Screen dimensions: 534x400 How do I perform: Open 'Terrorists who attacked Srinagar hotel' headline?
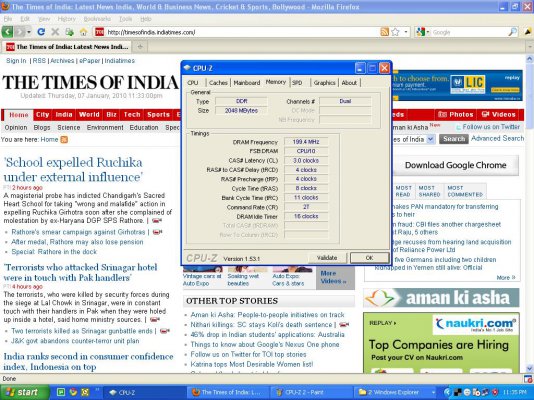[80, 272]
